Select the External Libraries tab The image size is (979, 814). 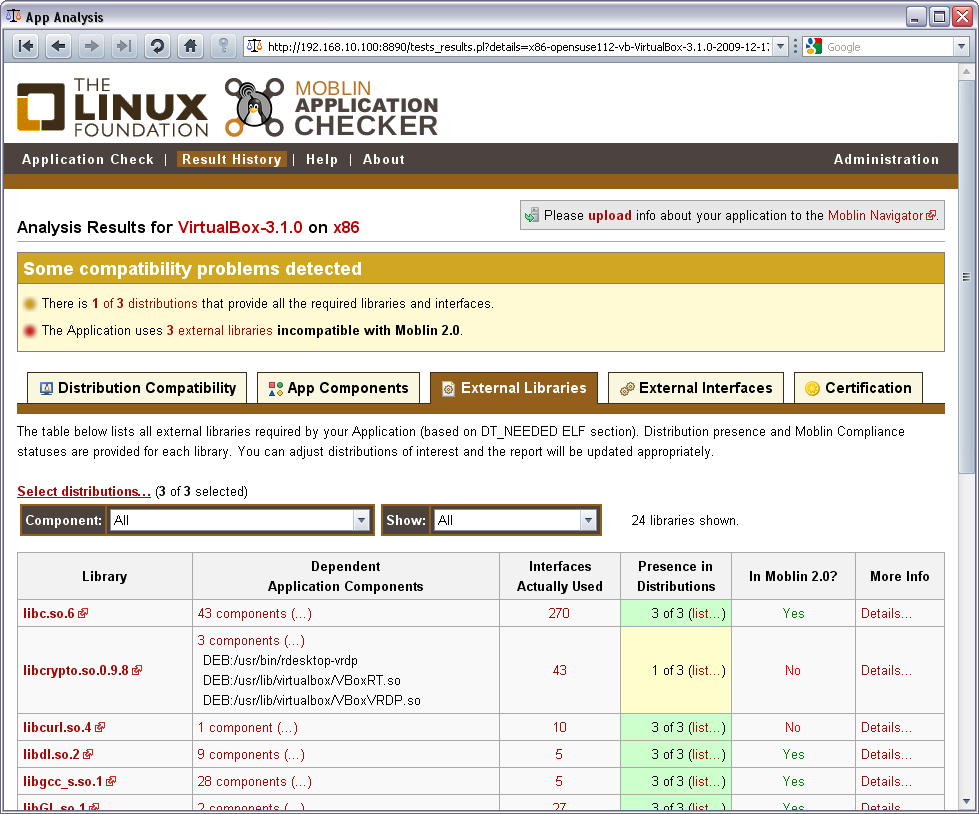514,388
